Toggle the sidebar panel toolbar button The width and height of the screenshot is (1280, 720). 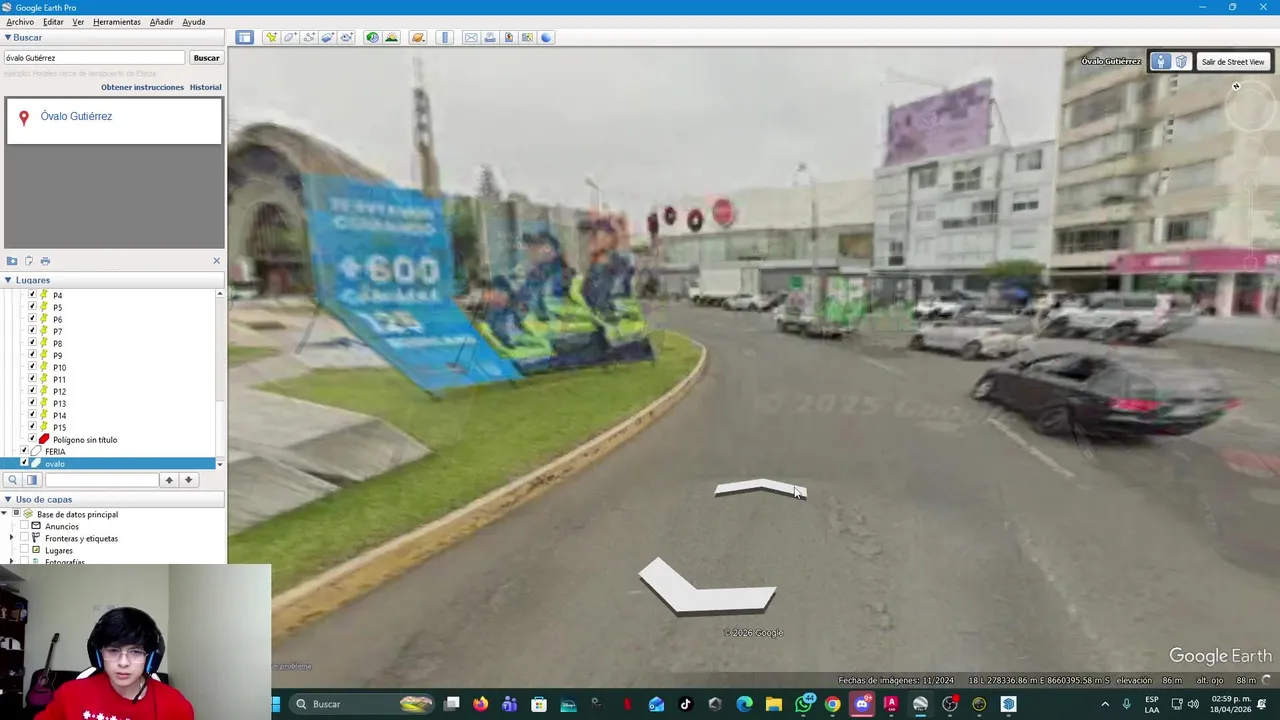pyautogui.click(x=244, y=37)
